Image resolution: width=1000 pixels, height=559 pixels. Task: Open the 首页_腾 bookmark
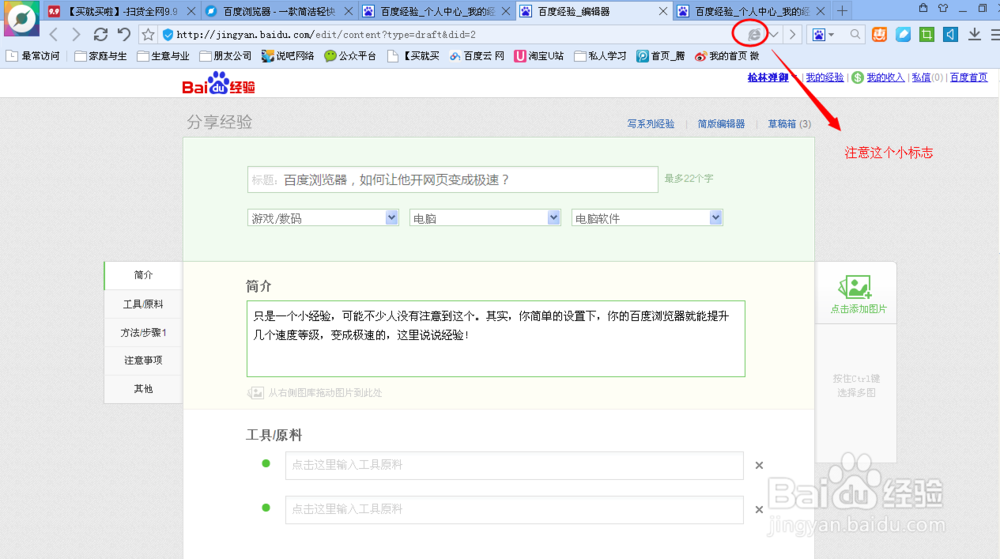click(x=660, y=56)
